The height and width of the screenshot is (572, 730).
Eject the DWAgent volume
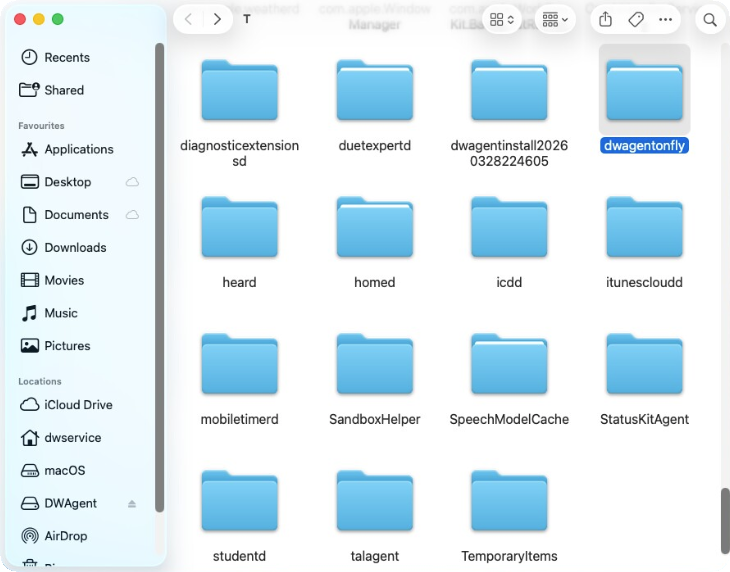tap(132, 504)
